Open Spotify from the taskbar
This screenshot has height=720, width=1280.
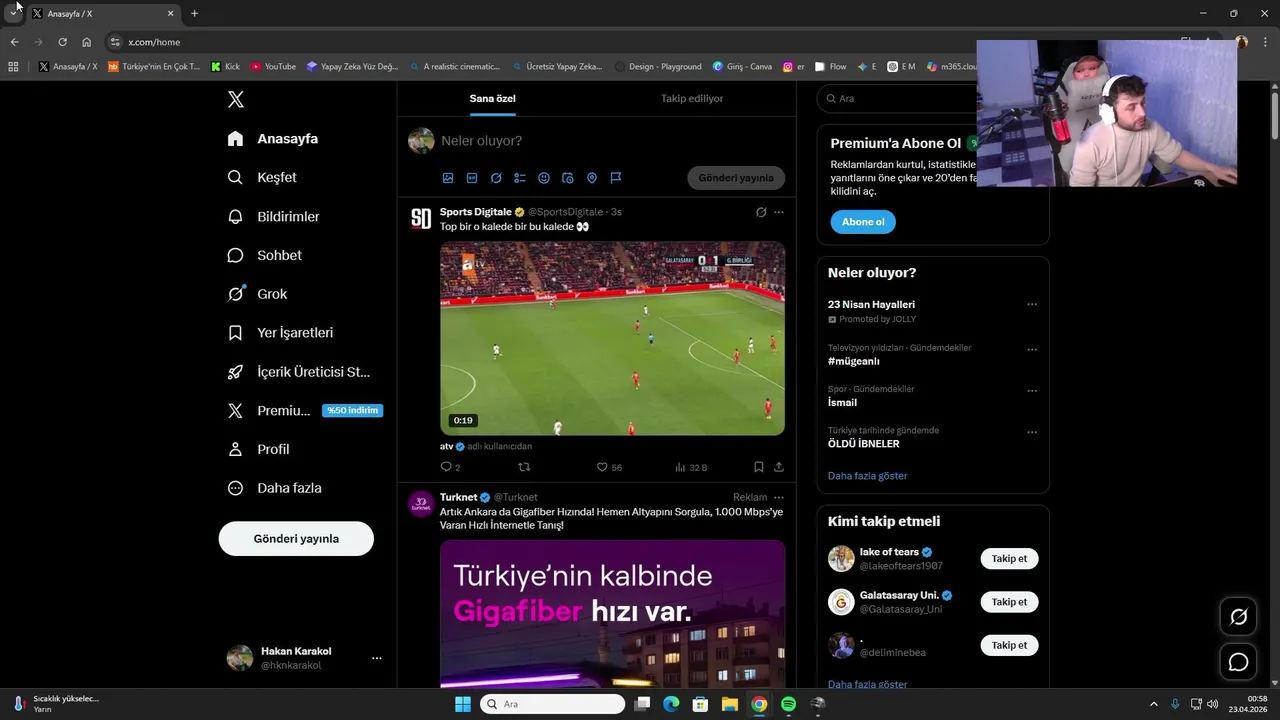tap(788, 704)
